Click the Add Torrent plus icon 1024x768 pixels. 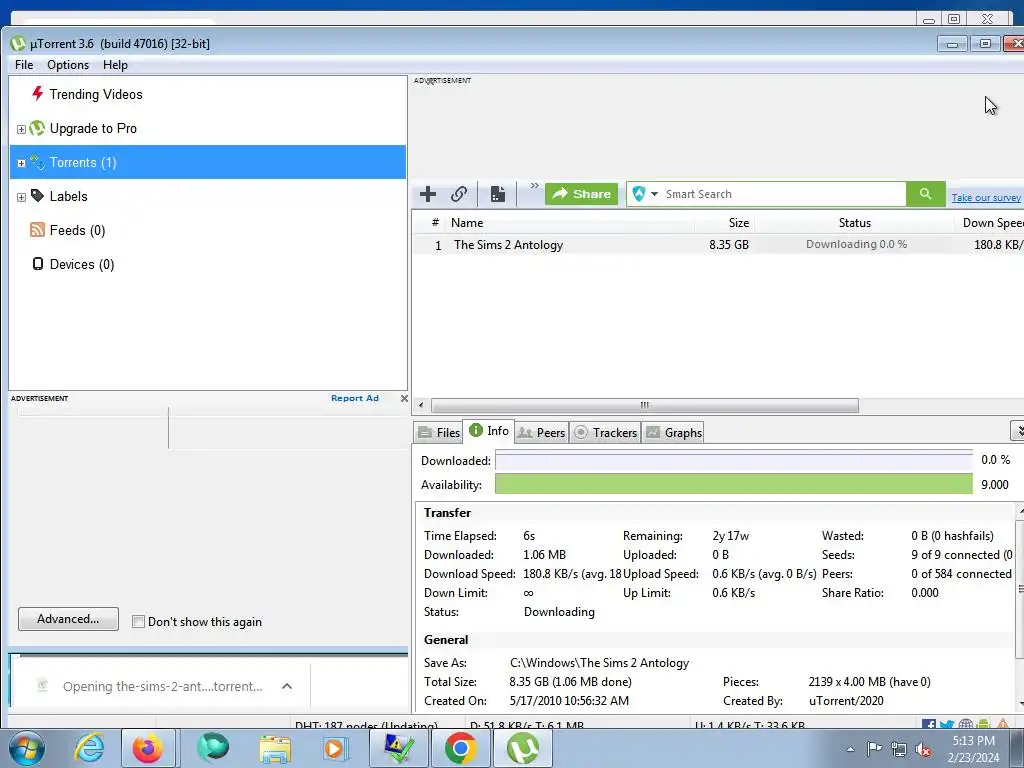point(428,194)
